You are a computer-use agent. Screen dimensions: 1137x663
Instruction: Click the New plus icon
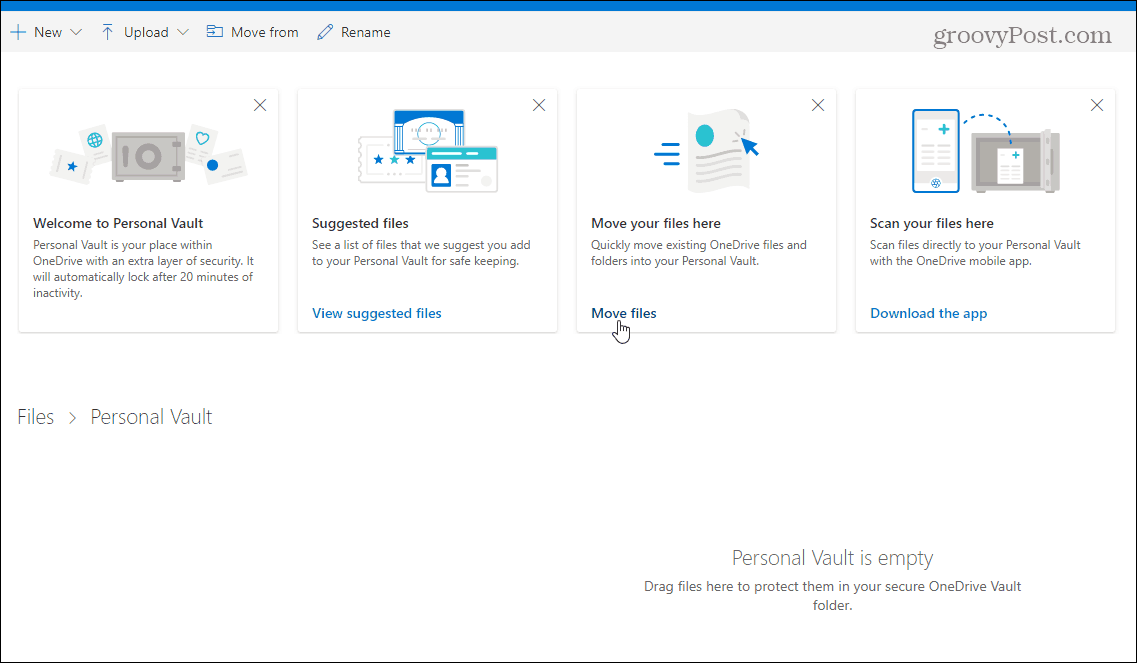(x=18, y=32)
